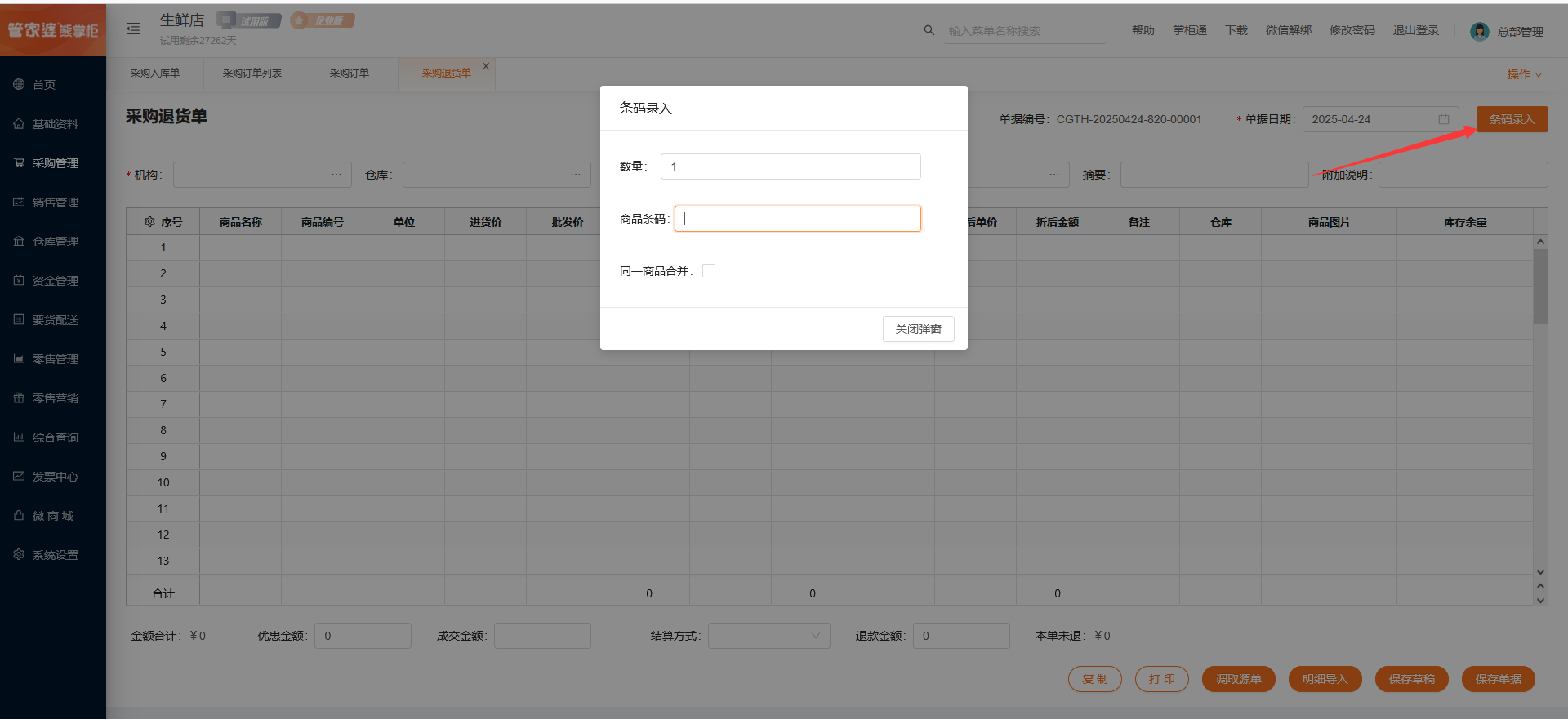Open the 仓库 selector ellipsis
Viewport: 1568px width, 719px height.
point(575,175)
